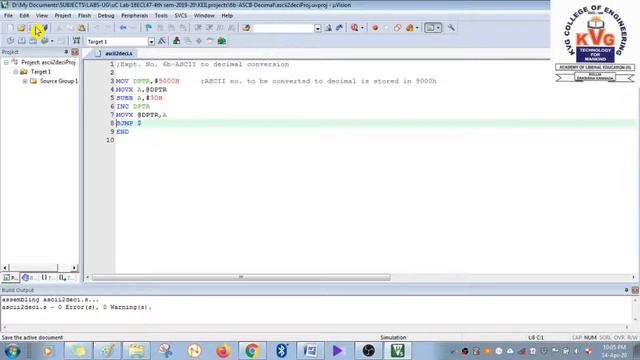Click the editor horizontal scrollbar thumb
640x360 pixels.
pyautogui.click(x=241, y=277)
